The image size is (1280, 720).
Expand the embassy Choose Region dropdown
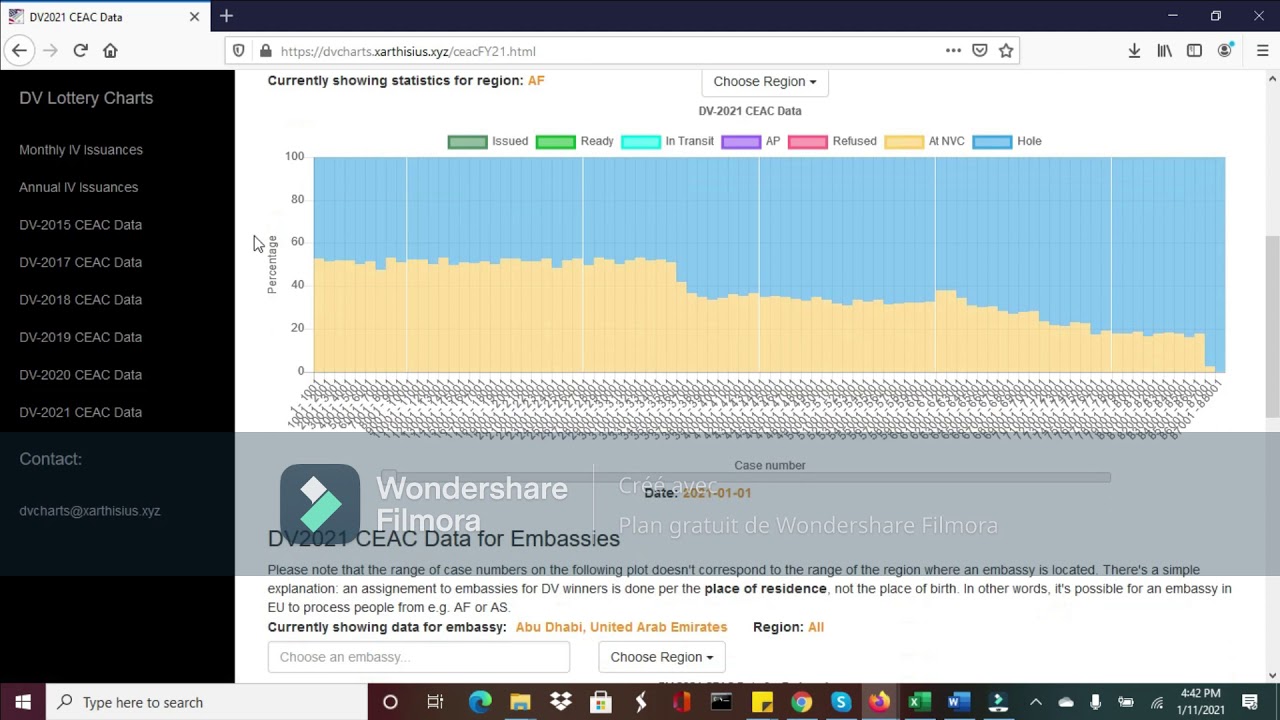coord(662,657)
